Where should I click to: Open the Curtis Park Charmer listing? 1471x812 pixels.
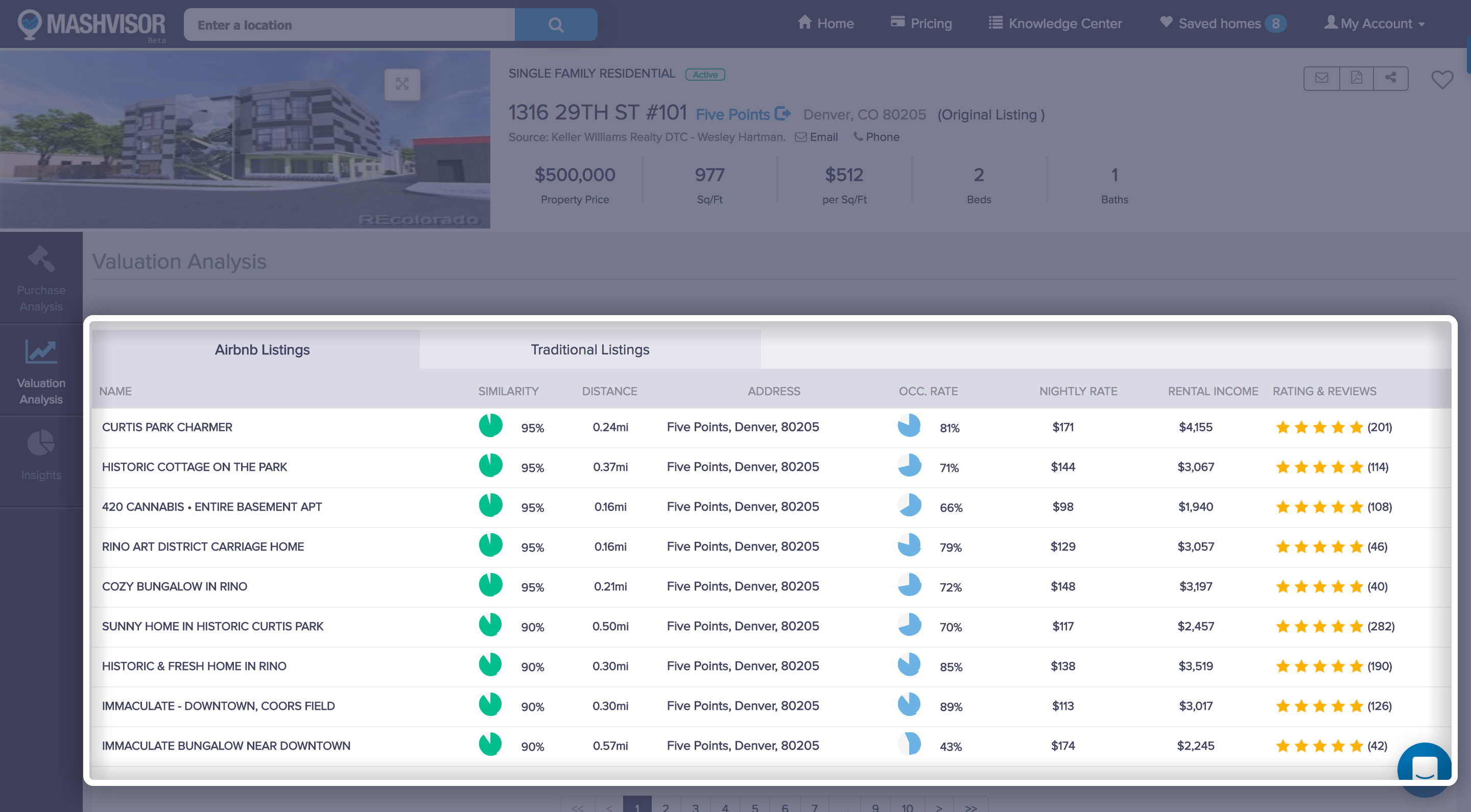coord(167,427)
